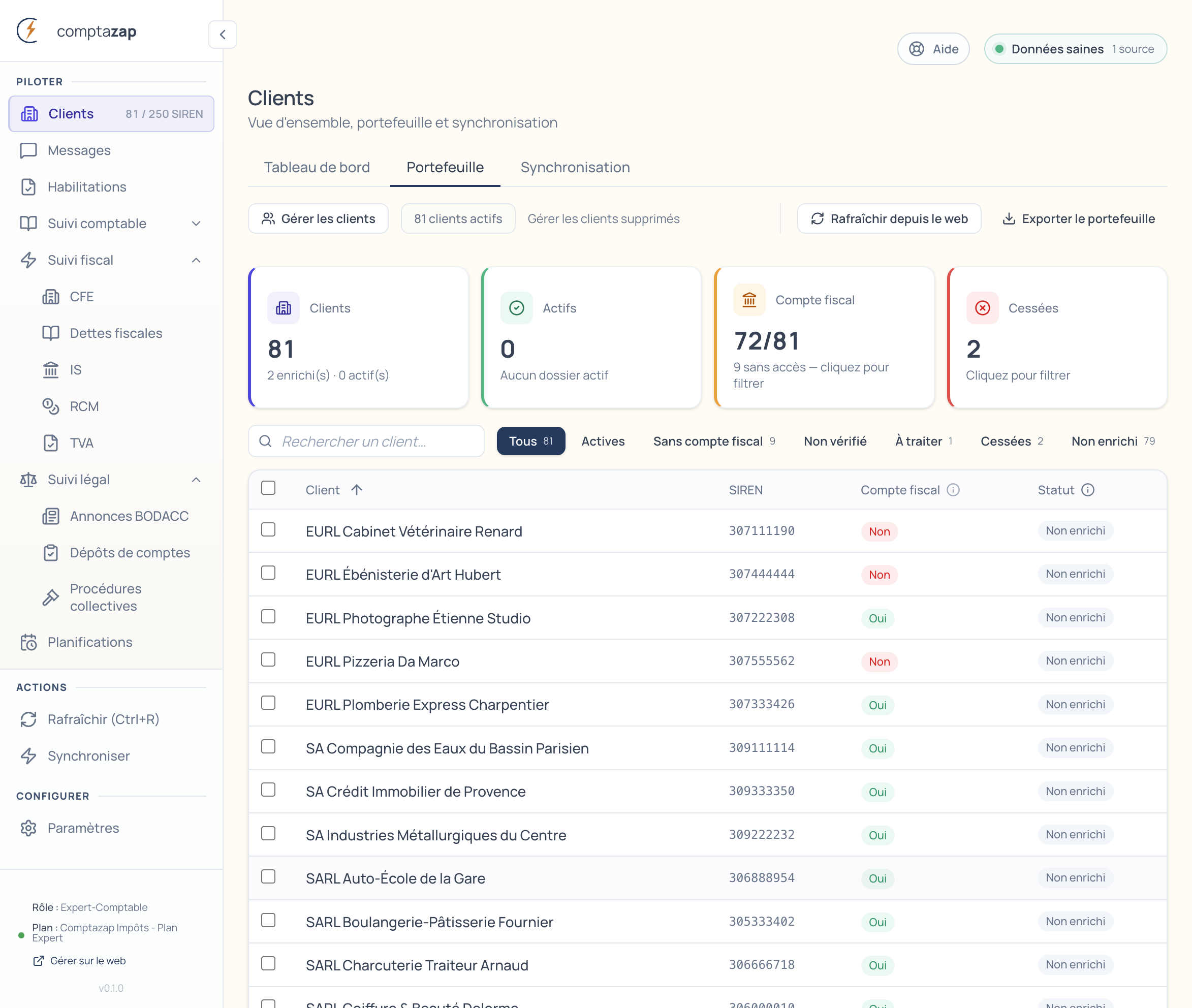Screen dimensions: 1192x1008
Task: Toggle the select-all checkbox in table header
Action: (268, 488)
